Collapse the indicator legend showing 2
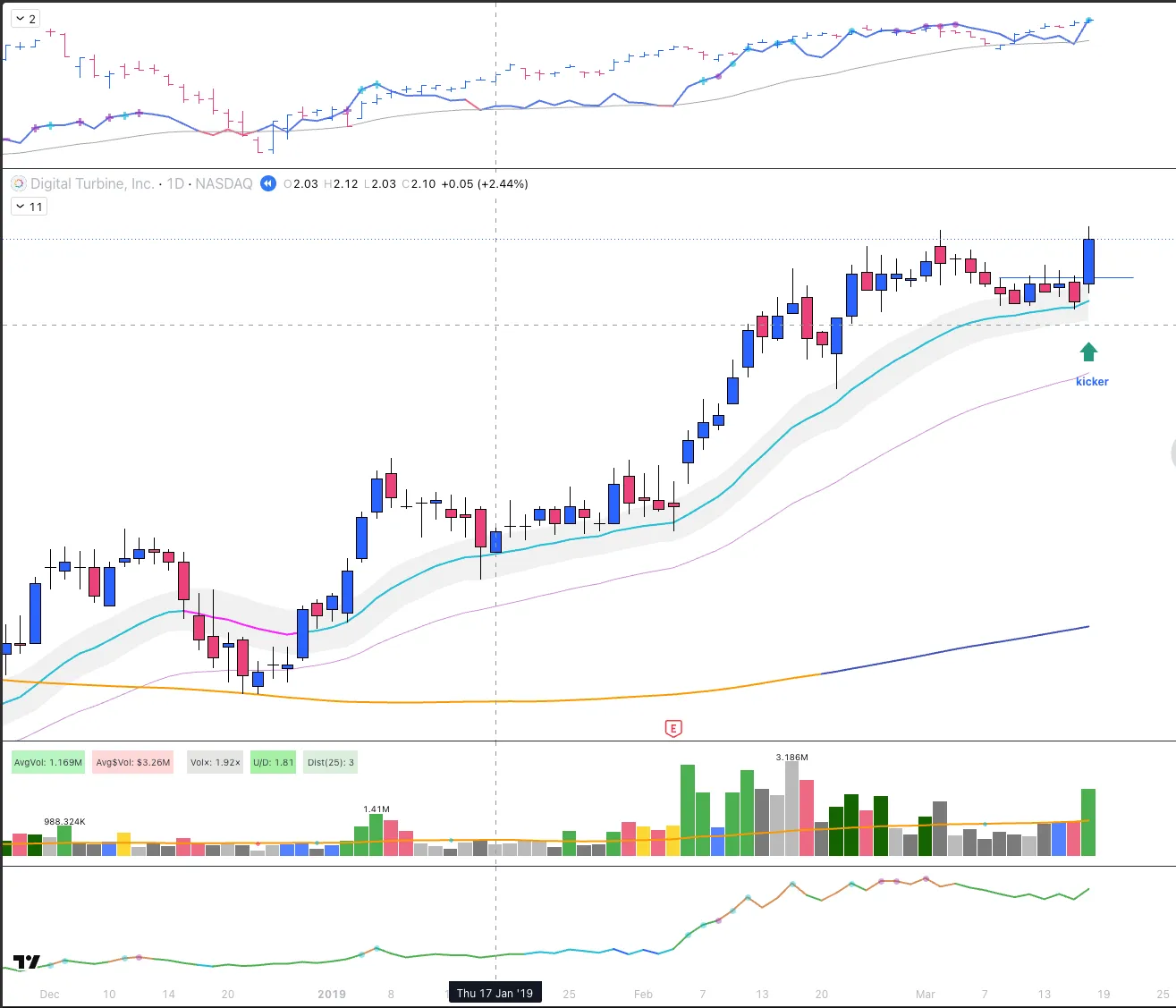Image resolution: width=1176 pixels, height=1008 pixels. [26, 19]
